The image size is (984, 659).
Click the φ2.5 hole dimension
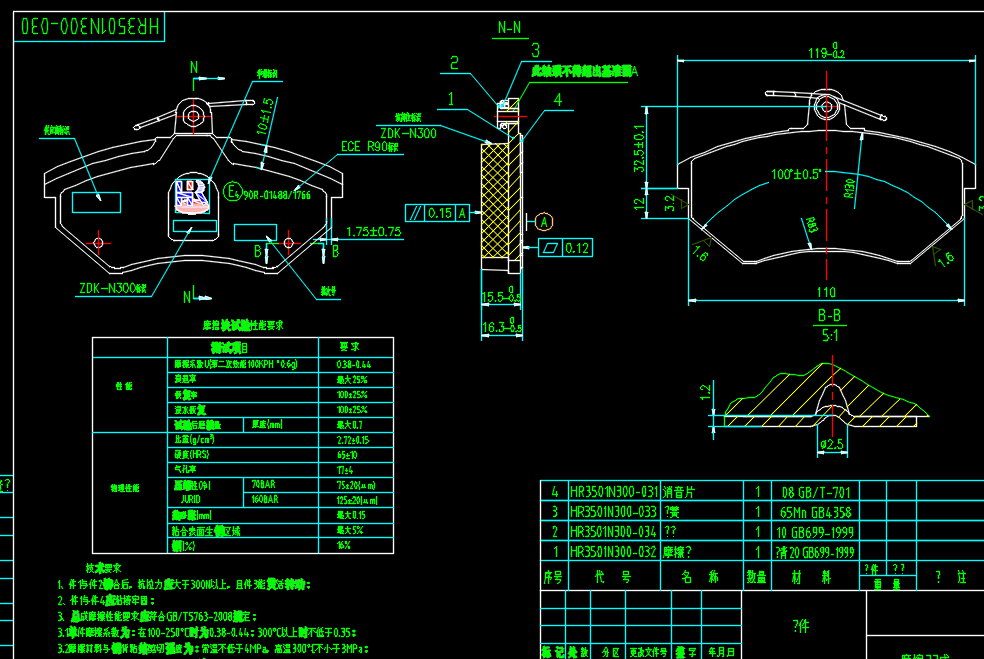coord(832,445)
